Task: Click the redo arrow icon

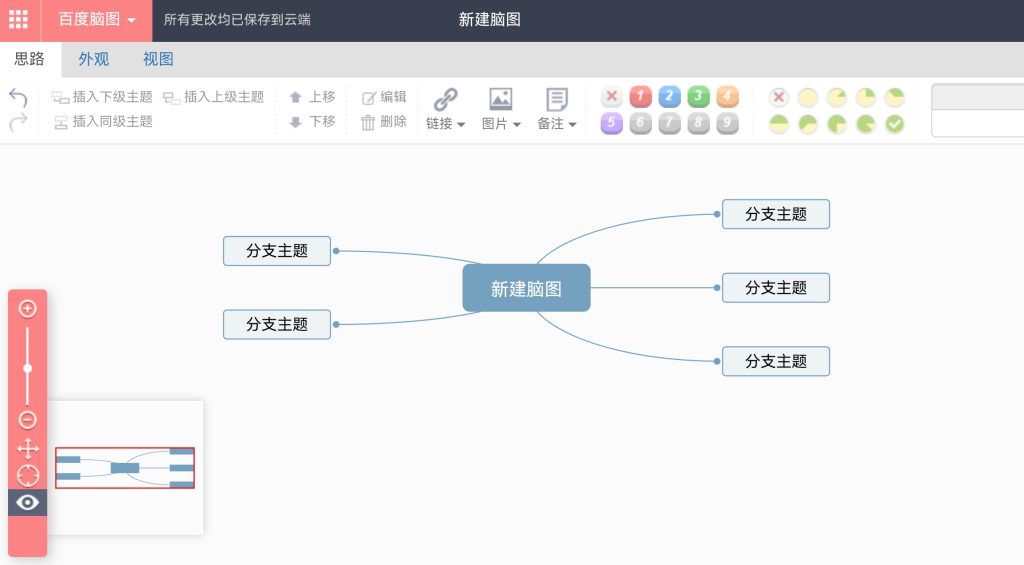Action: coord(18,122)
